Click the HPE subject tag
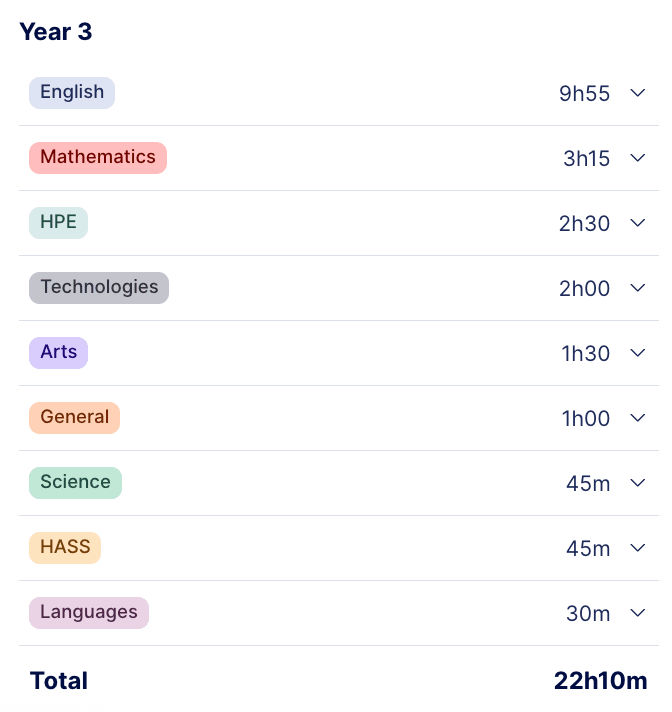This screenshot has height=712, width=672. coord(58,222)
